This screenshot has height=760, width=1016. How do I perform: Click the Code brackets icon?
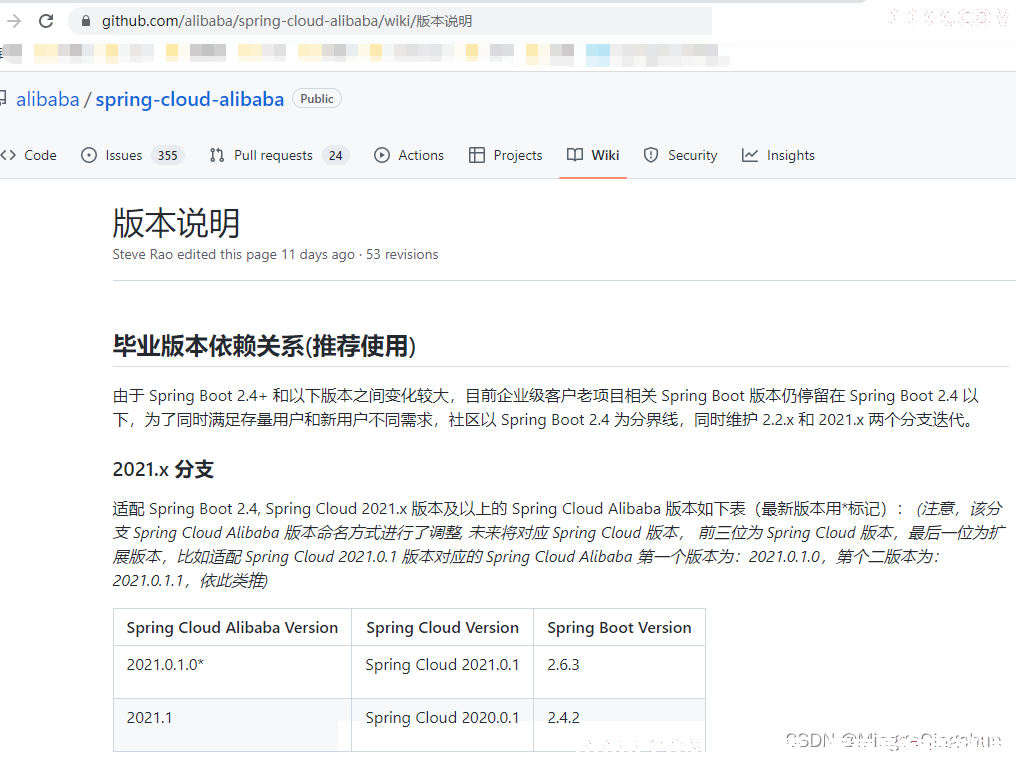8,155
